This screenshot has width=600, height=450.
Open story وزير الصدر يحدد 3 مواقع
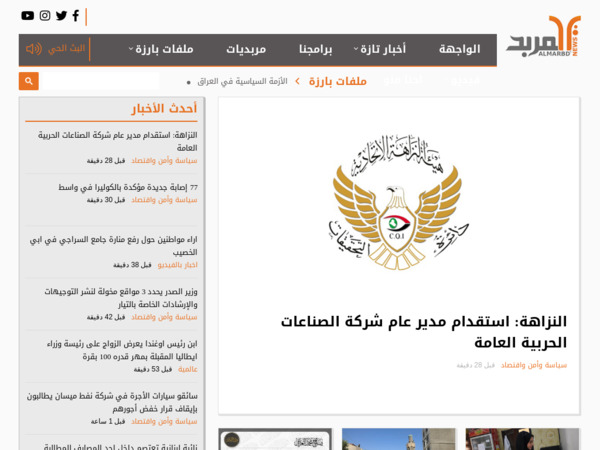coord(121,298)
